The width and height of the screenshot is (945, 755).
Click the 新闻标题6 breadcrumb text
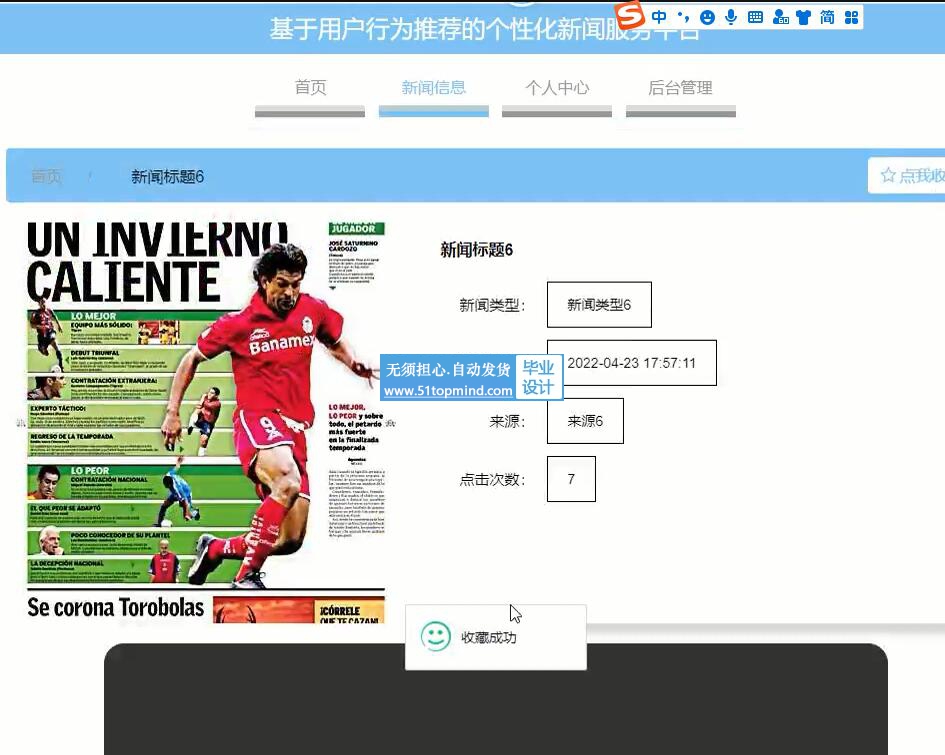pos(168,177)
